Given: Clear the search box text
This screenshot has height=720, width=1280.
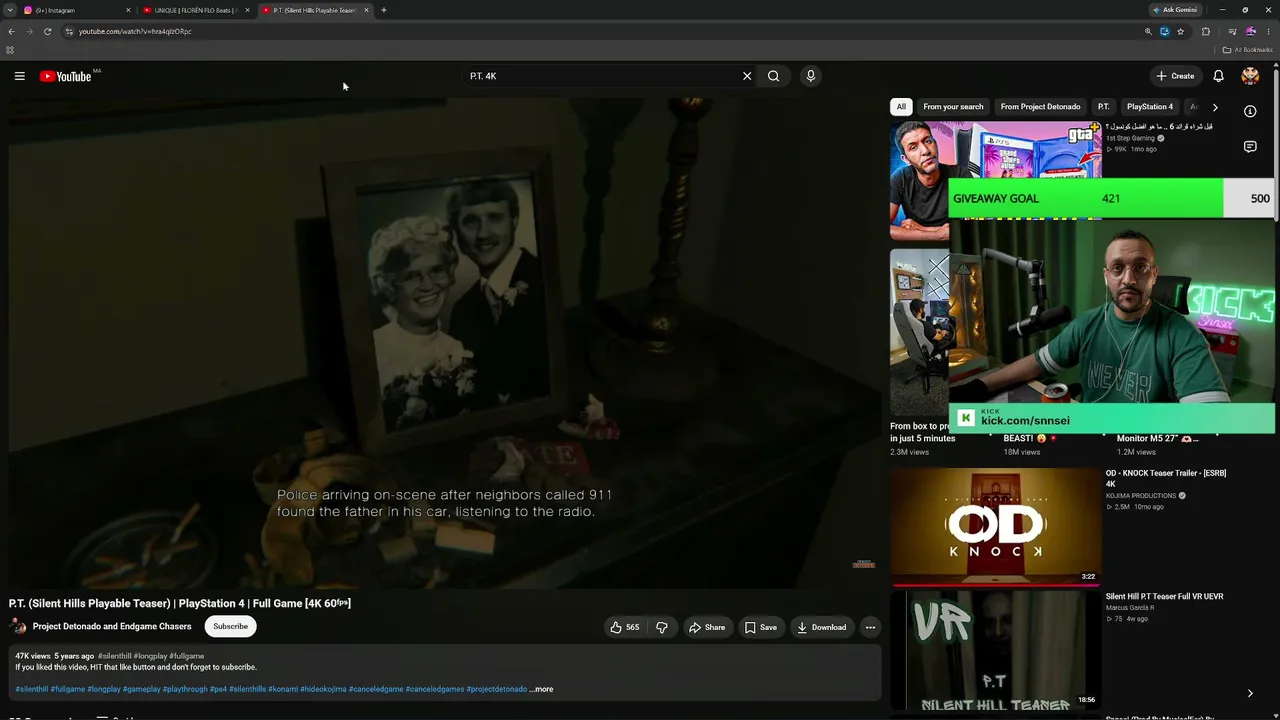Looking at the screenshot, I should coord(747,76).
